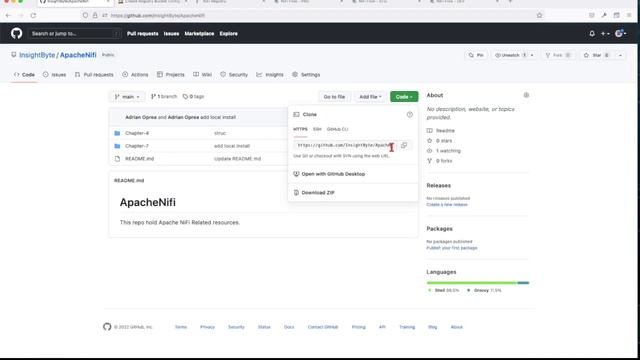The width and height of the screenshot is (640, 360).
Task: Open Issues in top navigation
Action: pyautogui.click(x=171, y=33)
